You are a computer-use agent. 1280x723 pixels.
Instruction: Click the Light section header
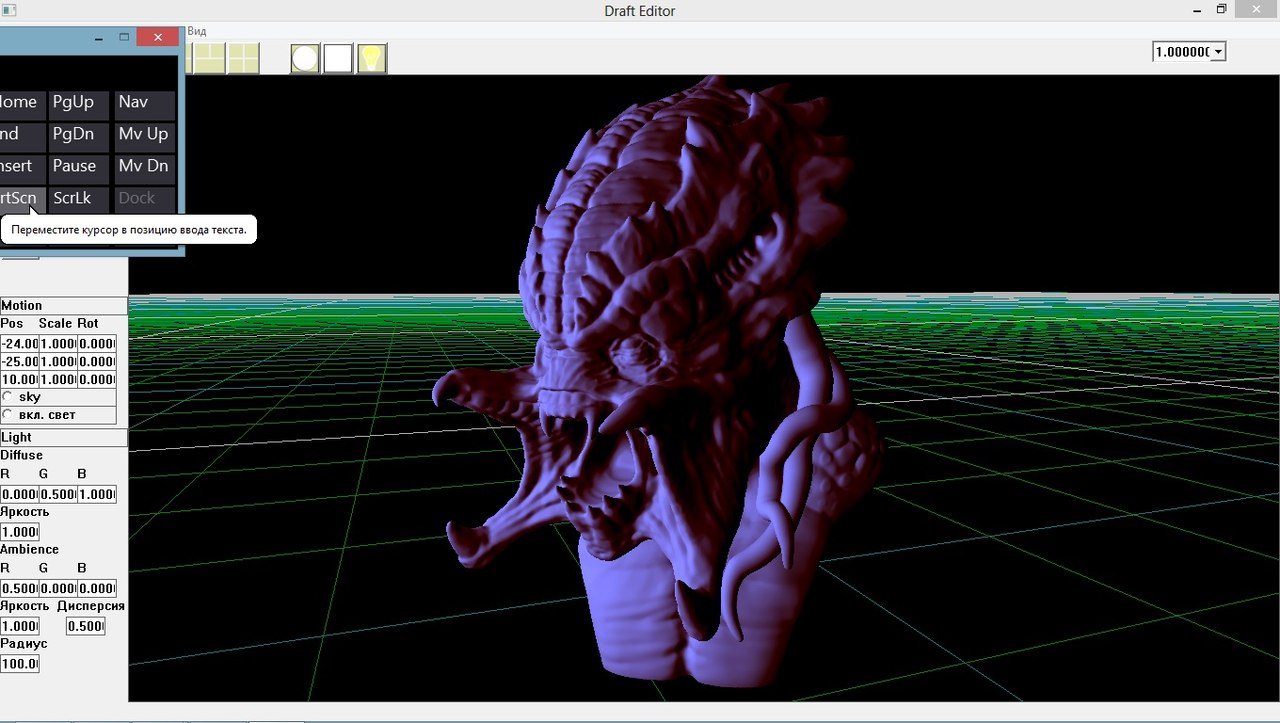64,437
